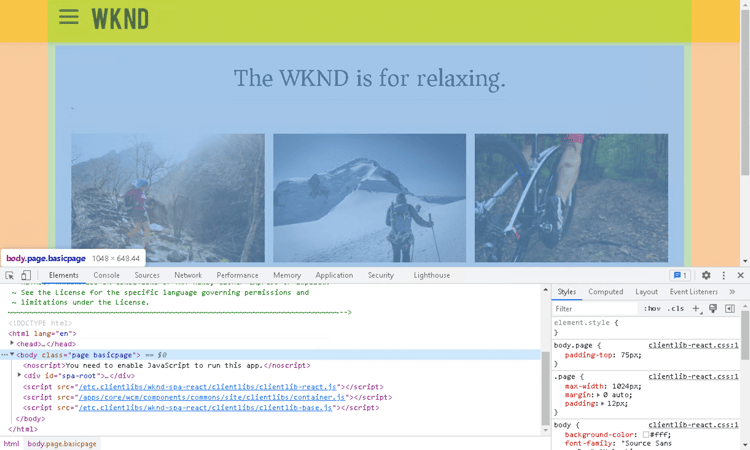
Task: Open DevTools settings gear
Action: [706, 275]
